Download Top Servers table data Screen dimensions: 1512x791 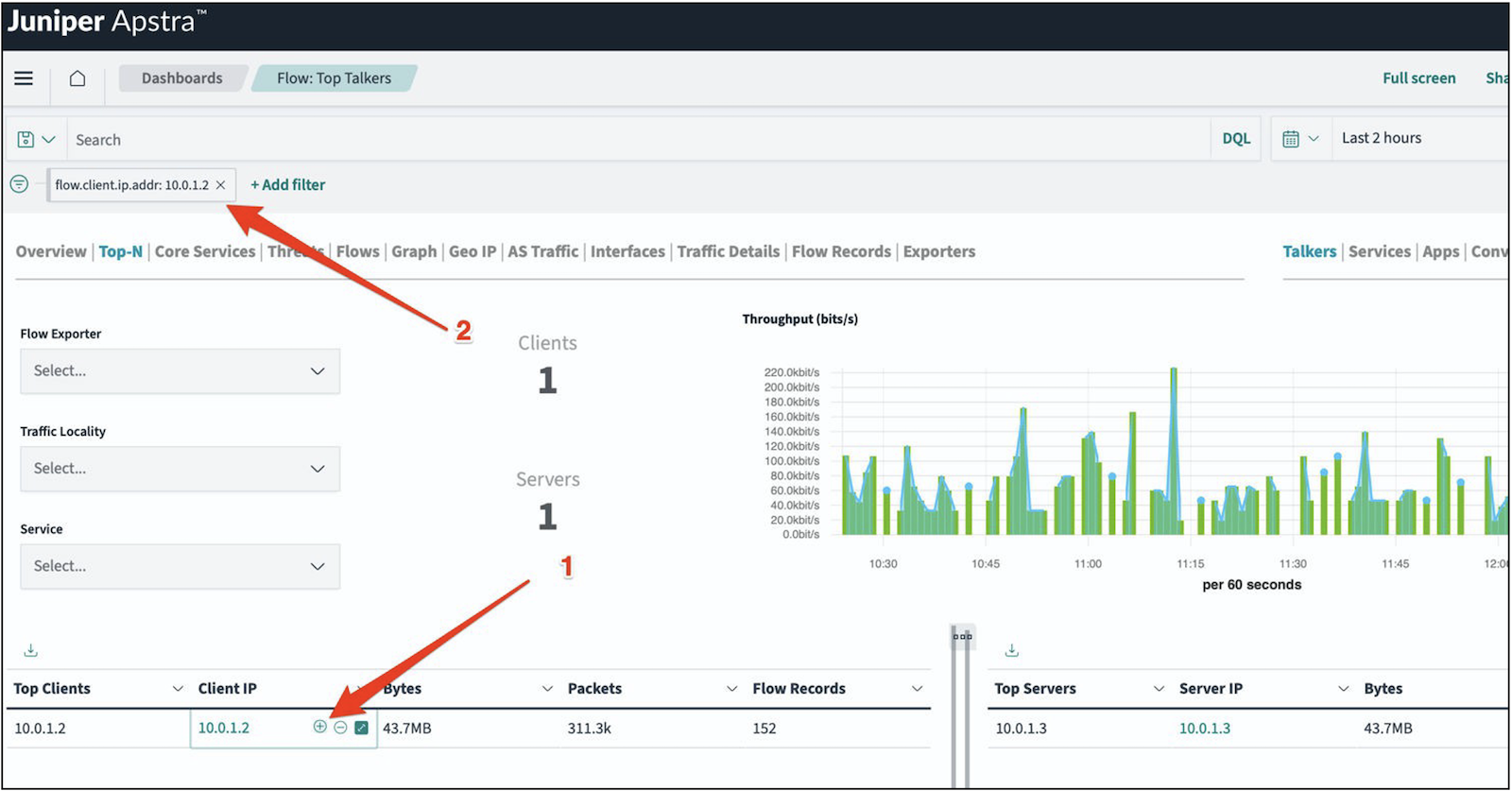pos(1011,650)
